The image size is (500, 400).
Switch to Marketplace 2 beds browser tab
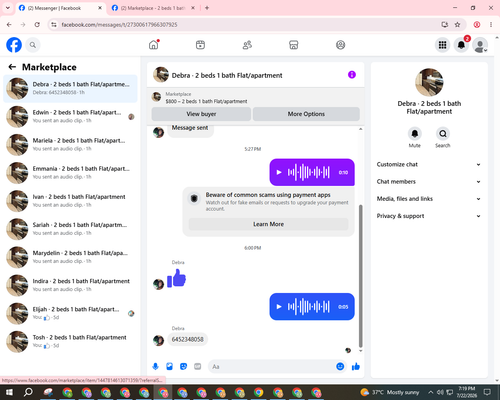pos(152,8)
